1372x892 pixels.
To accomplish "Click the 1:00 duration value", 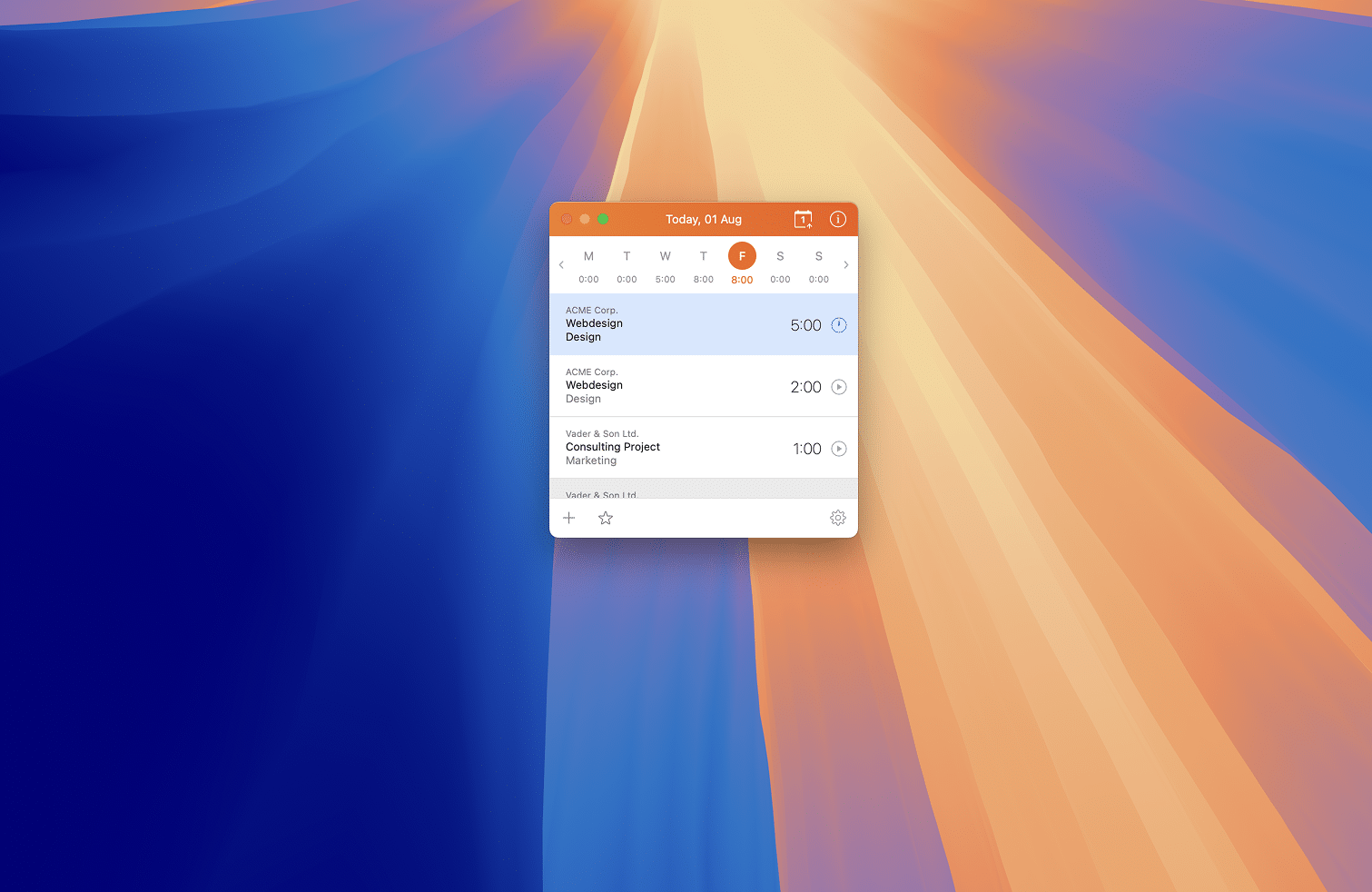I will 807,449.
